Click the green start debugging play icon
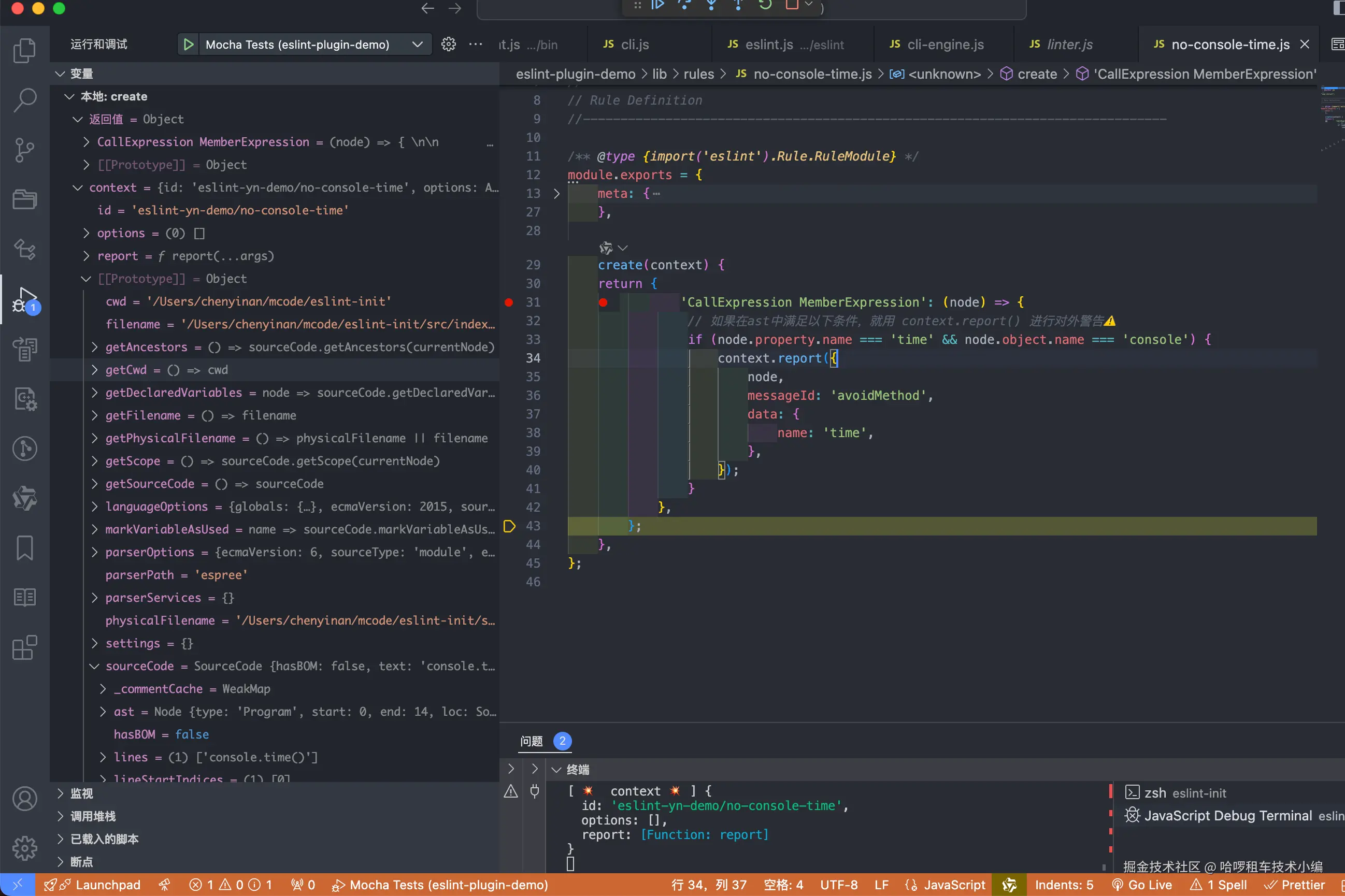The width and height of the screenshot is (1345, 896). tap(188, 45)
